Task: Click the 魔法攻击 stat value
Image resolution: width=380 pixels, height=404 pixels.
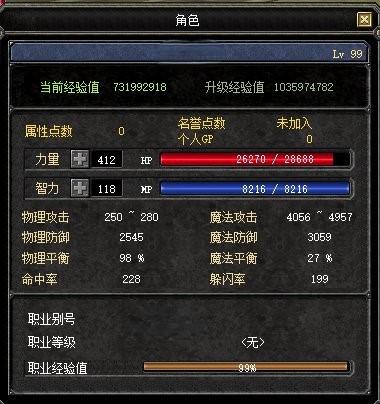Action: (x=319, y=217)
